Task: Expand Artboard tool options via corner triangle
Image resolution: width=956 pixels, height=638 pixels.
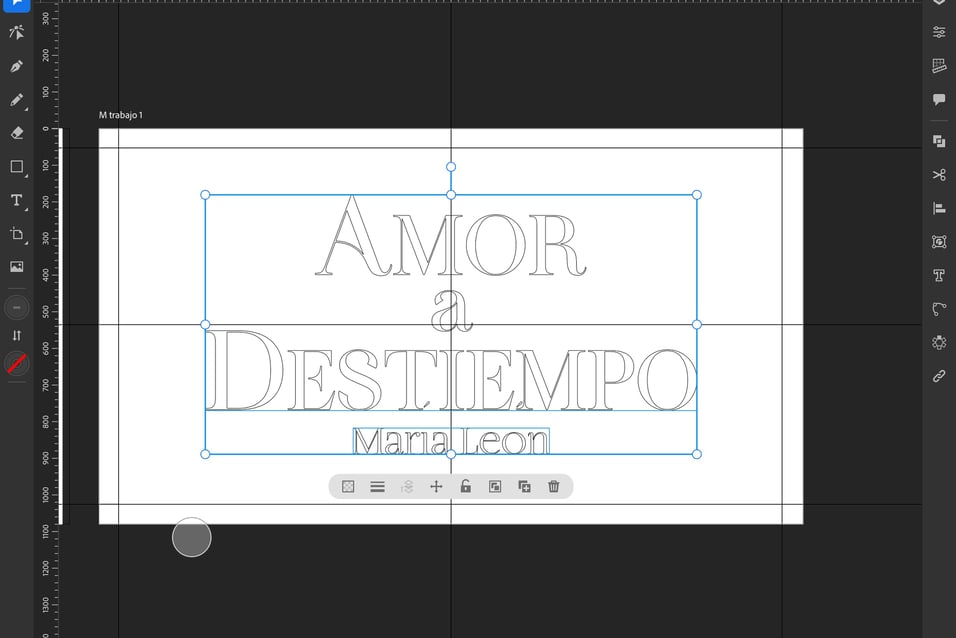Action: pyautogui.click(x=26, y=243)
